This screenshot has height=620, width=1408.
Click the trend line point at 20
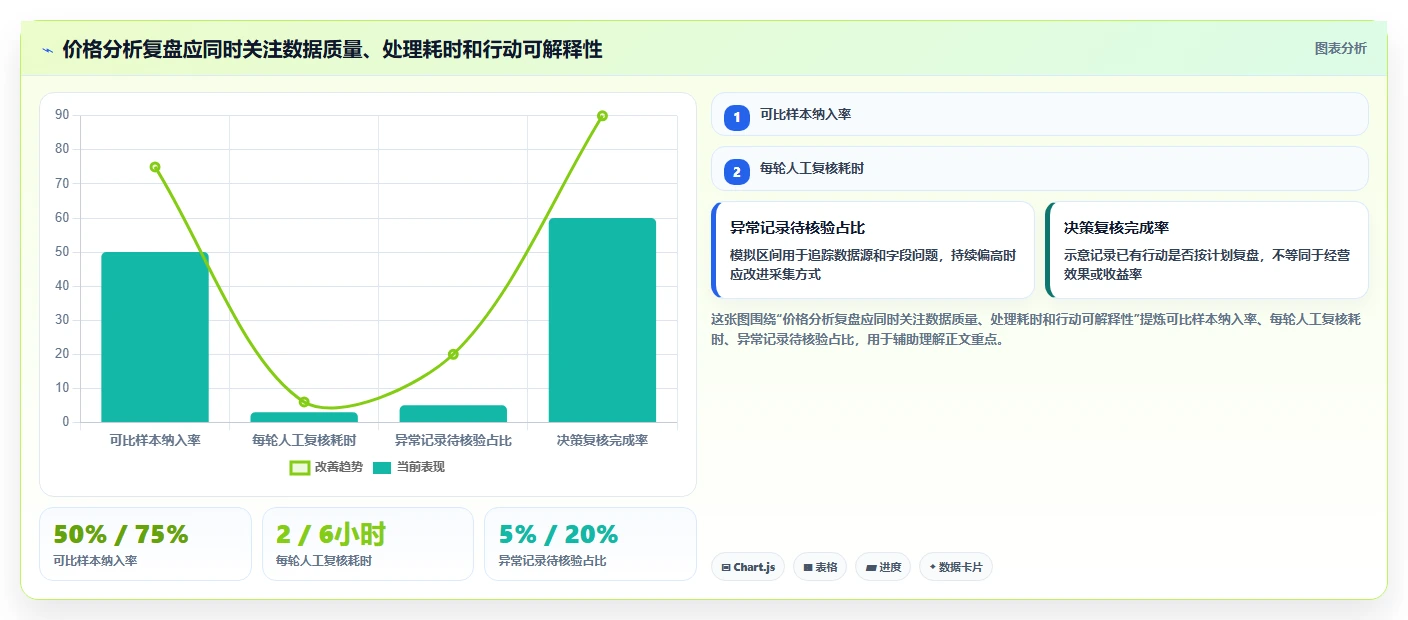coord(453,354)
